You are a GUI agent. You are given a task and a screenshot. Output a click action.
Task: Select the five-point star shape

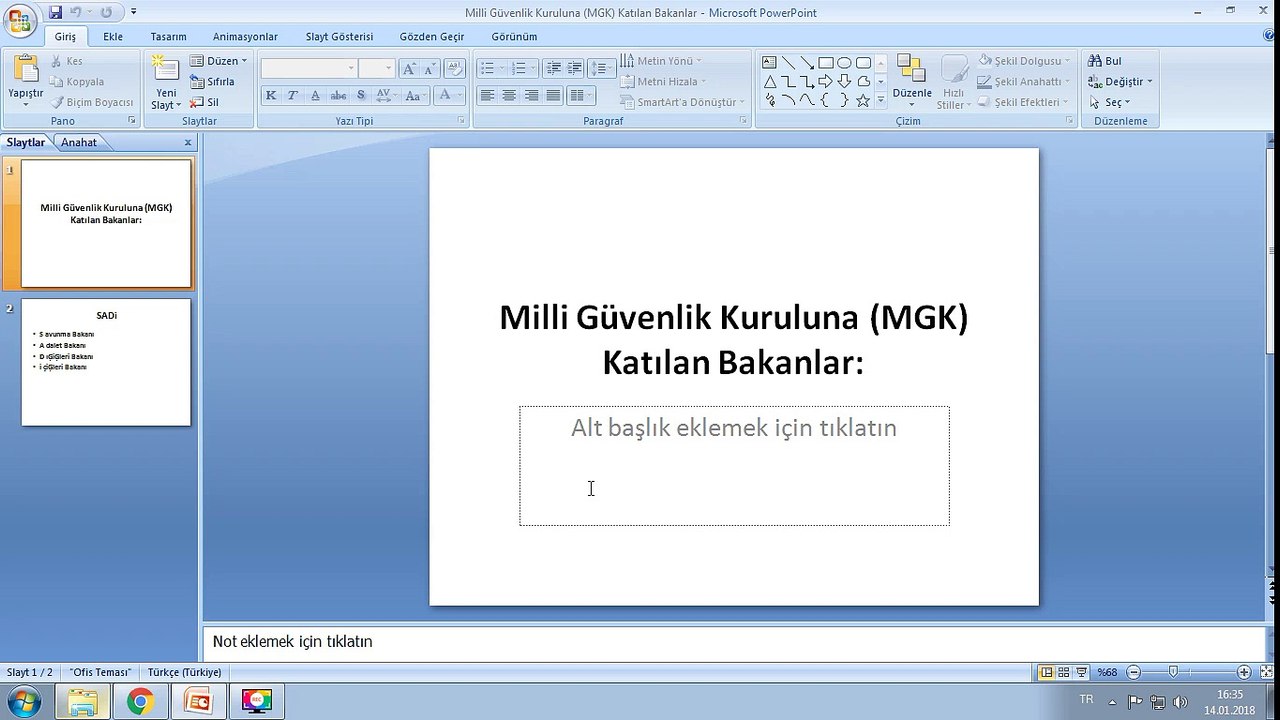pos(863,100)
